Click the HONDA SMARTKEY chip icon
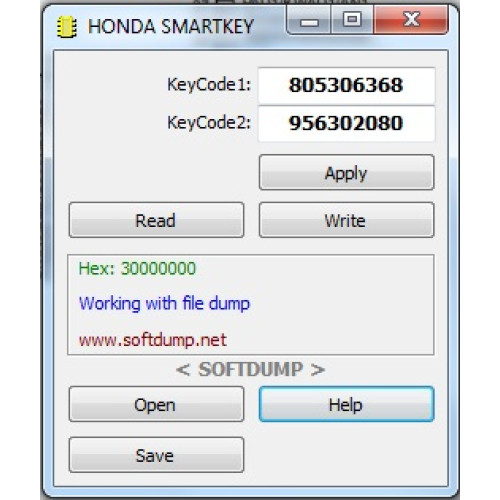Image resolution: width=500 pixels, height=500 pixels. click(x=67, y=27)
